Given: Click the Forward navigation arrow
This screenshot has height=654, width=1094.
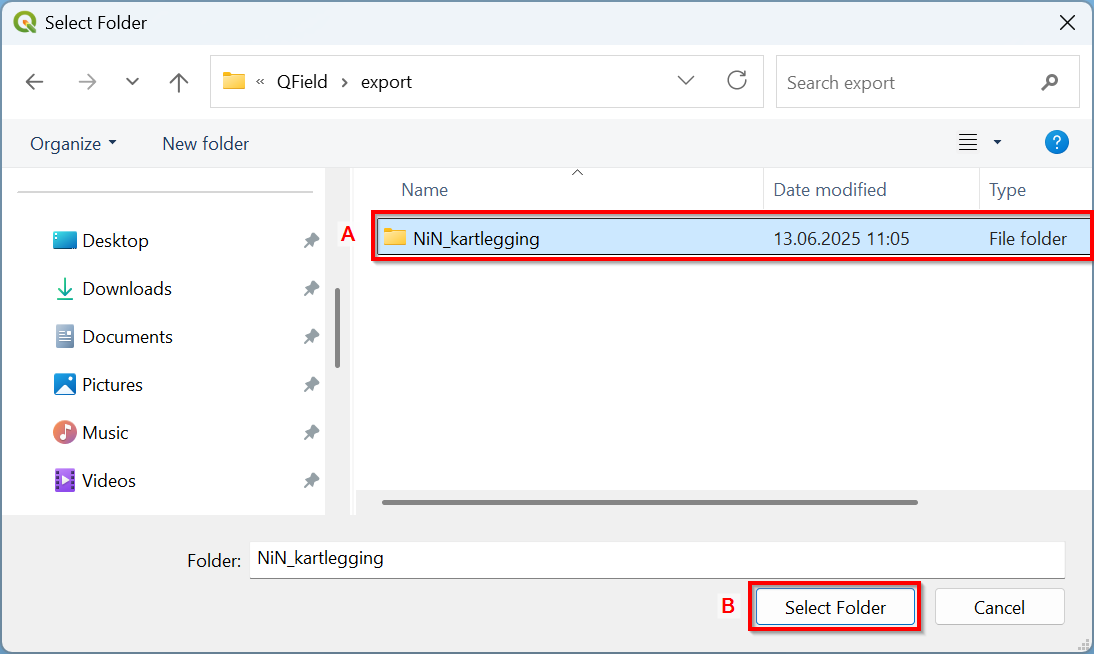Looking at the screenshot, I should (87, 82).
